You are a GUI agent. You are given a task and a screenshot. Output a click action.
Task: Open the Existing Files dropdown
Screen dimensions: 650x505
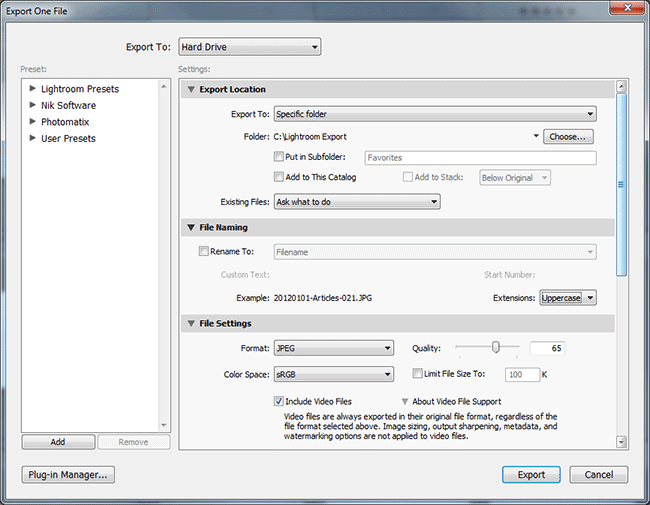[x=357, y=202]
